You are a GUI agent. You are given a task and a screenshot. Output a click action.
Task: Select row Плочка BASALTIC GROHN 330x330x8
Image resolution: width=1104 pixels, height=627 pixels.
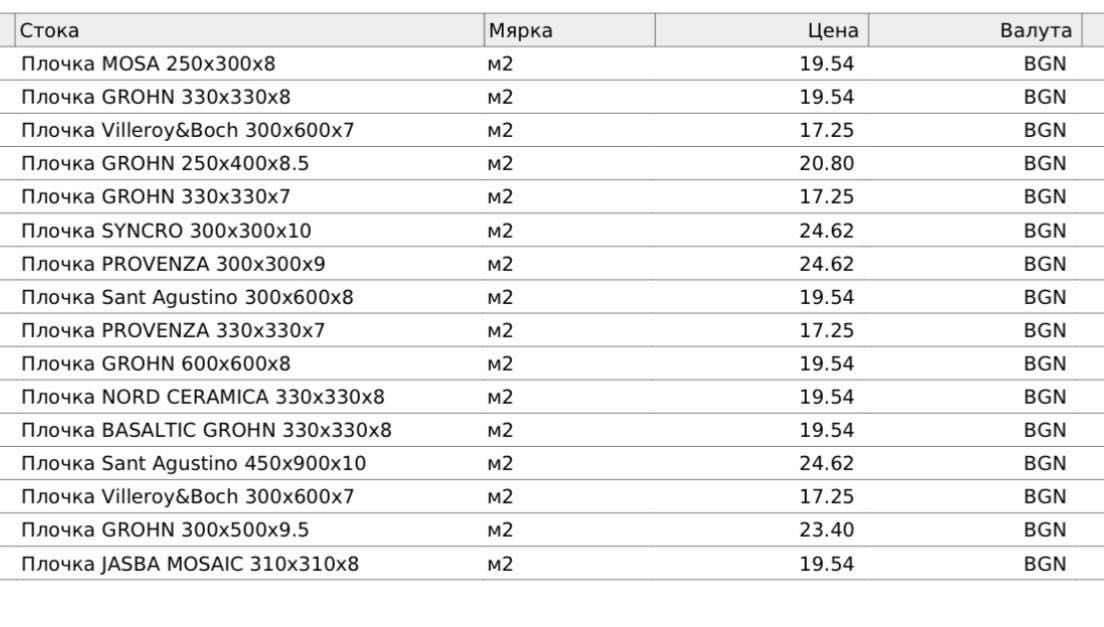click(552, 430)
